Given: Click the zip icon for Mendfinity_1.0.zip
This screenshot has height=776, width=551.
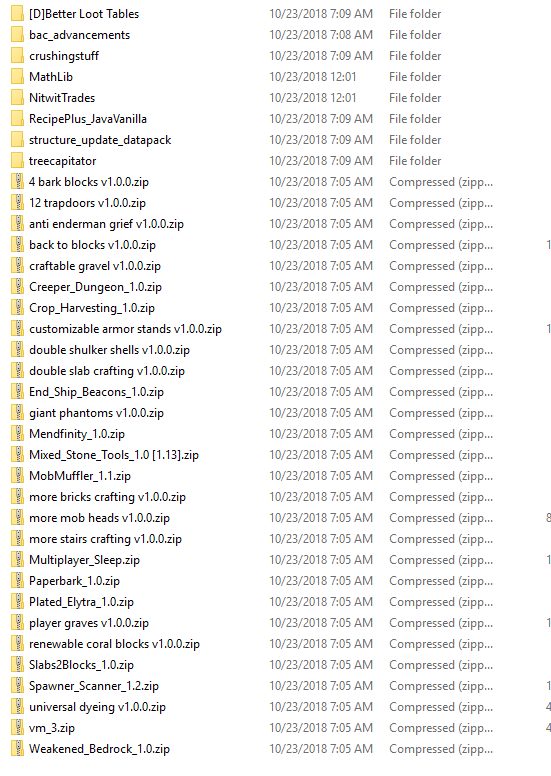Looking at the screenshot, I should coord(17,434).
